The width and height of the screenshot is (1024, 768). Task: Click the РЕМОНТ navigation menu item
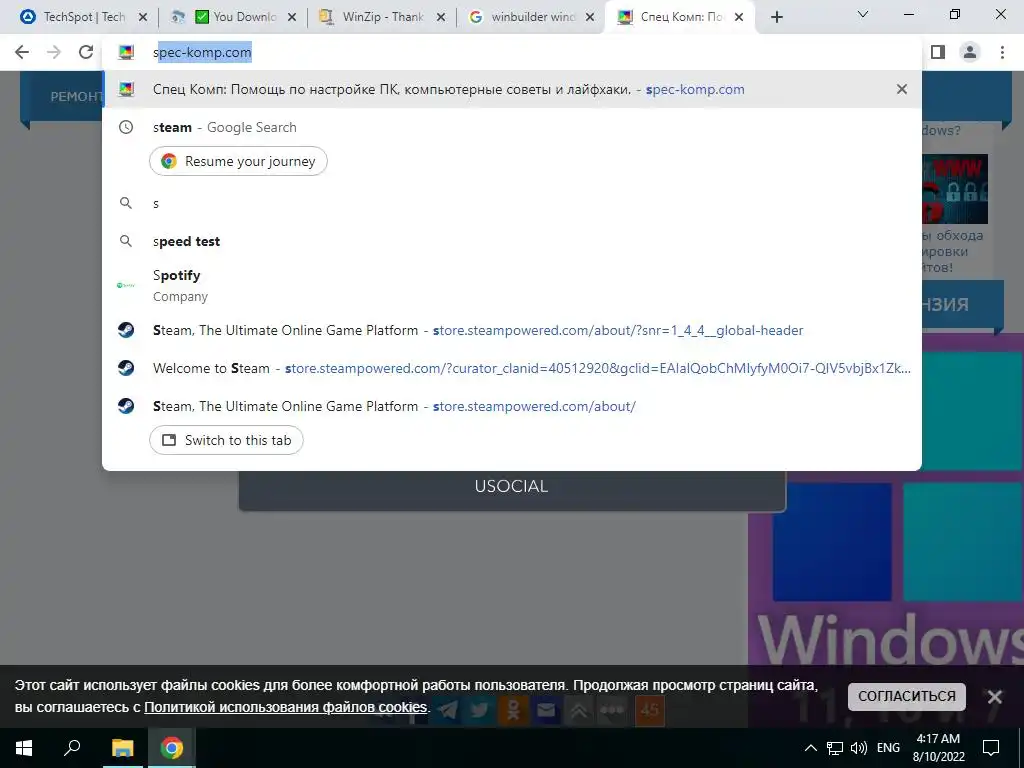click(76, 97)
